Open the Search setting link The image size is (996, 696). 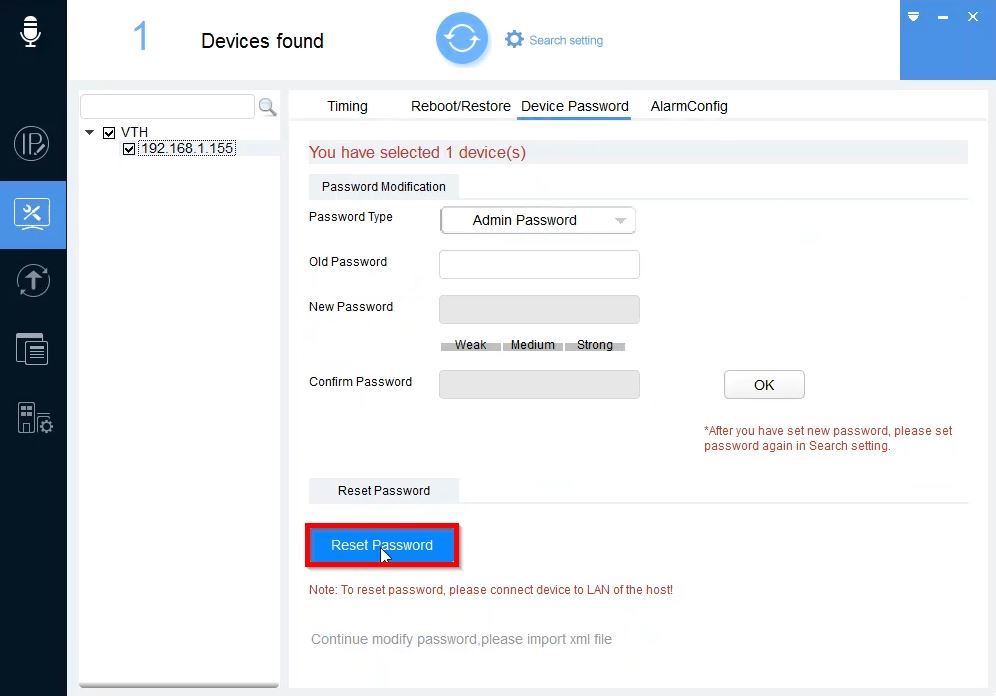(566, 40)
